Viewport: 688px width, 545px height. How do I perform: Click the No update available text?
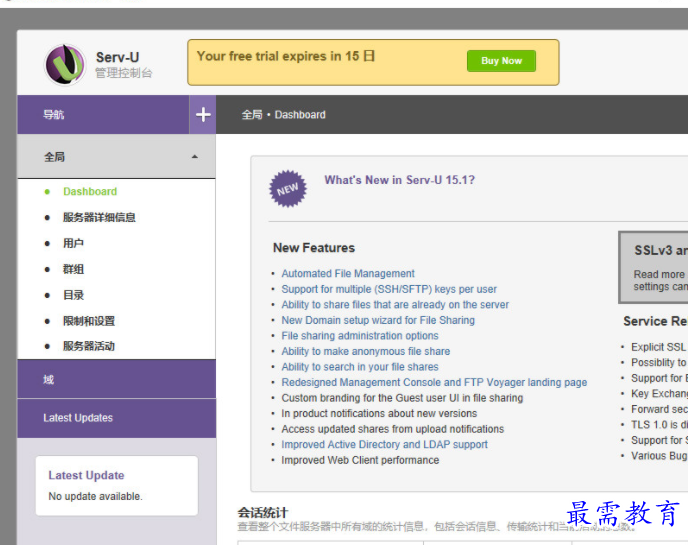[x=95, y=496]
